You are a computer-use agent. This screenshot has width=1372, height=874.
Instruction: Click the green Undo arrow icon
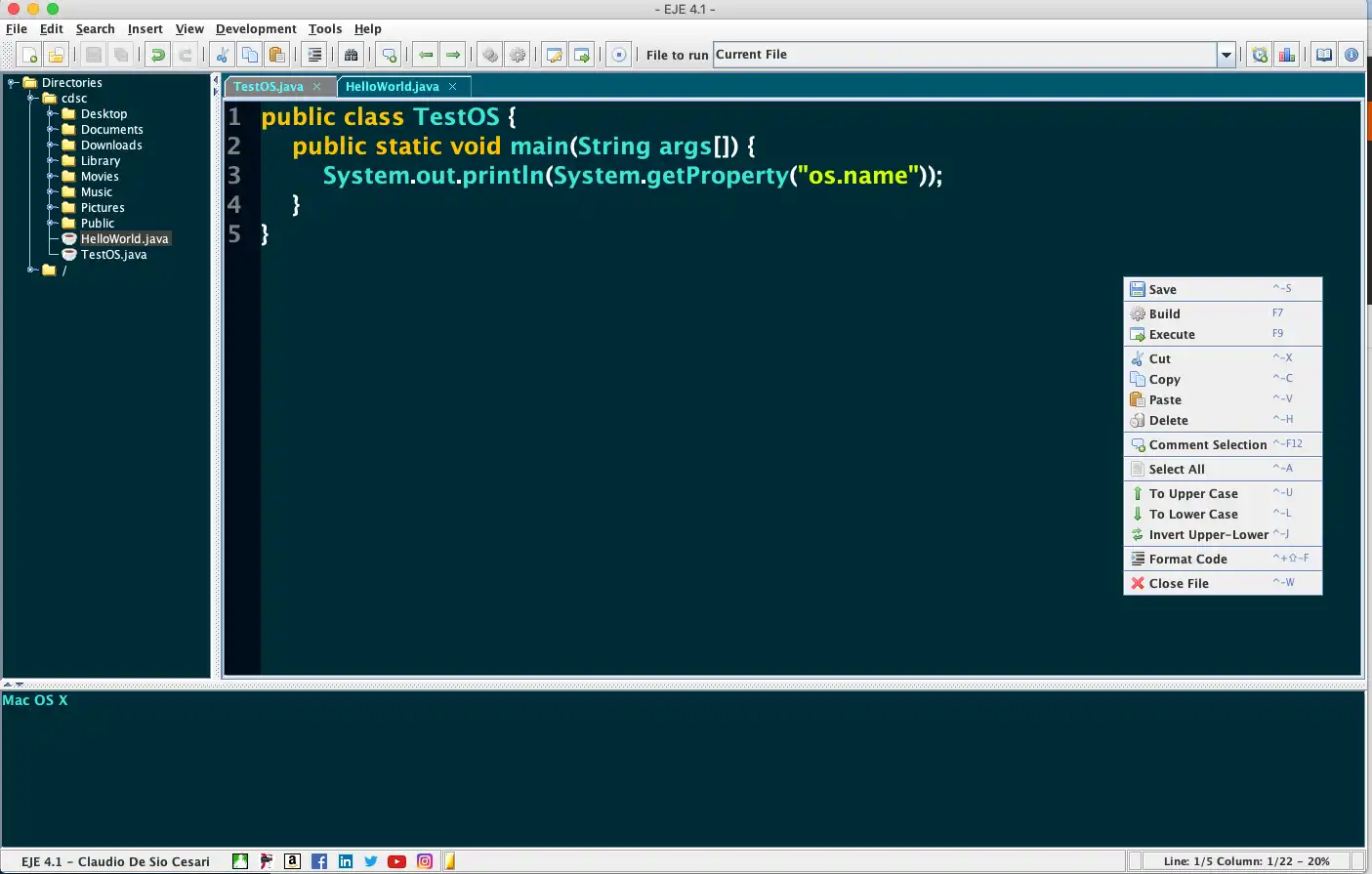[157, 56]
